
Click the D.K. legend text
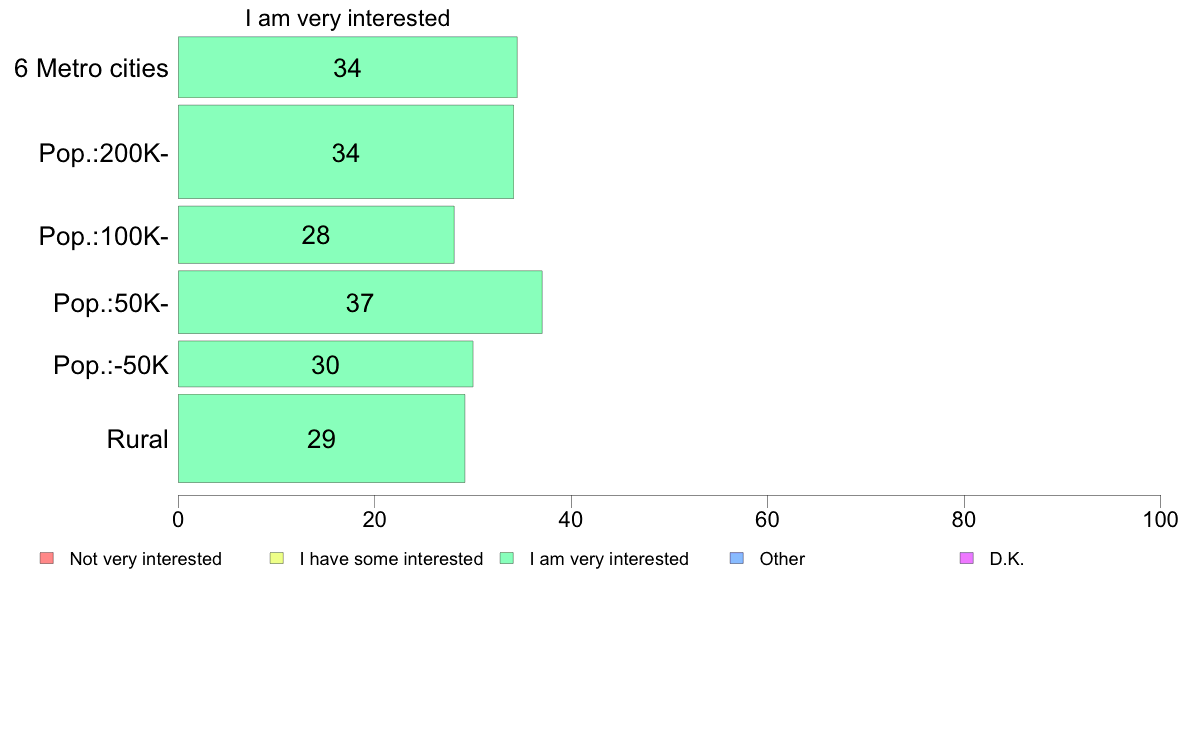1007,559
